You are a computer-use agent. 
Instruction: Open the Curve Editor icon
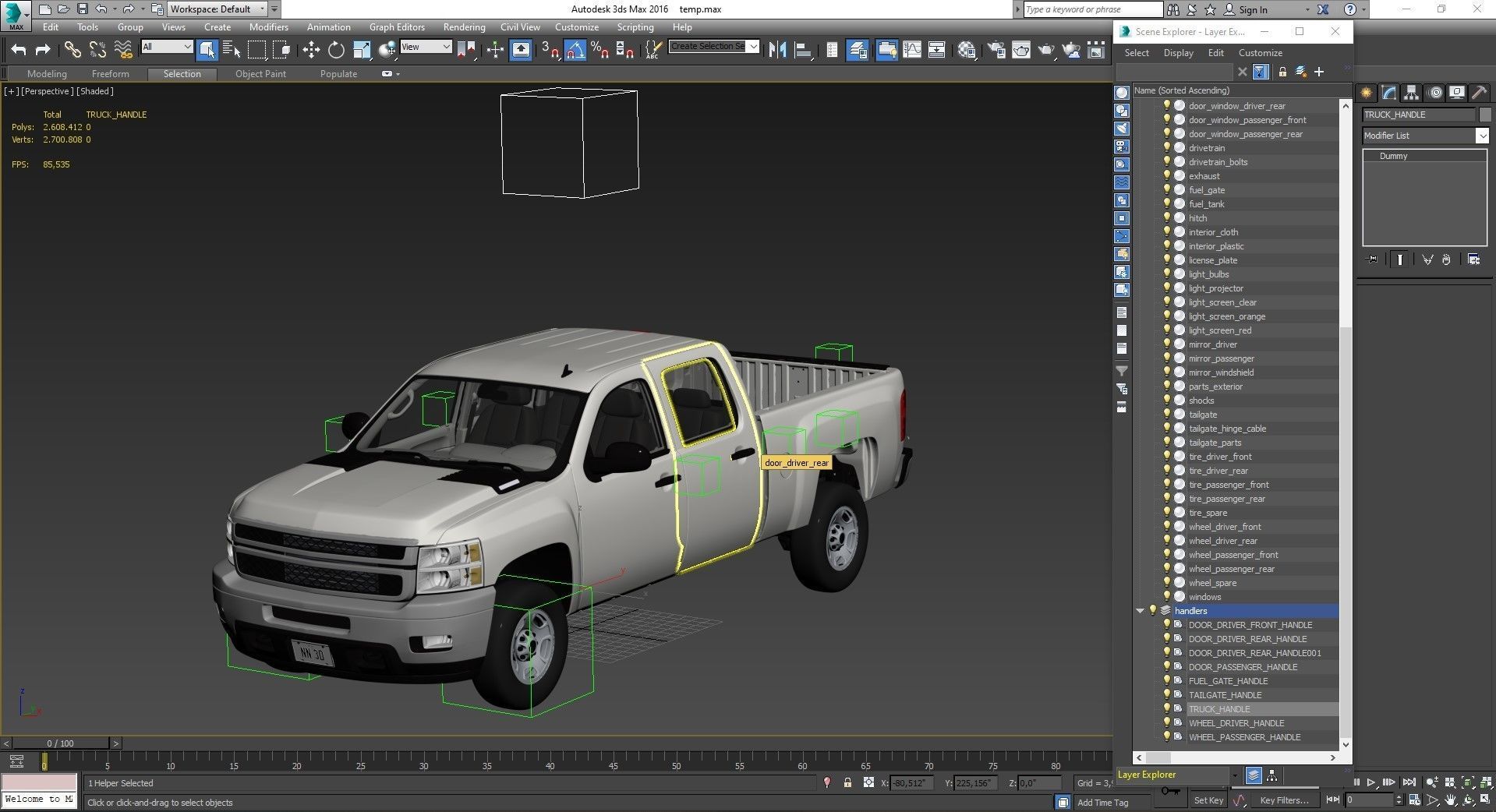911,50
